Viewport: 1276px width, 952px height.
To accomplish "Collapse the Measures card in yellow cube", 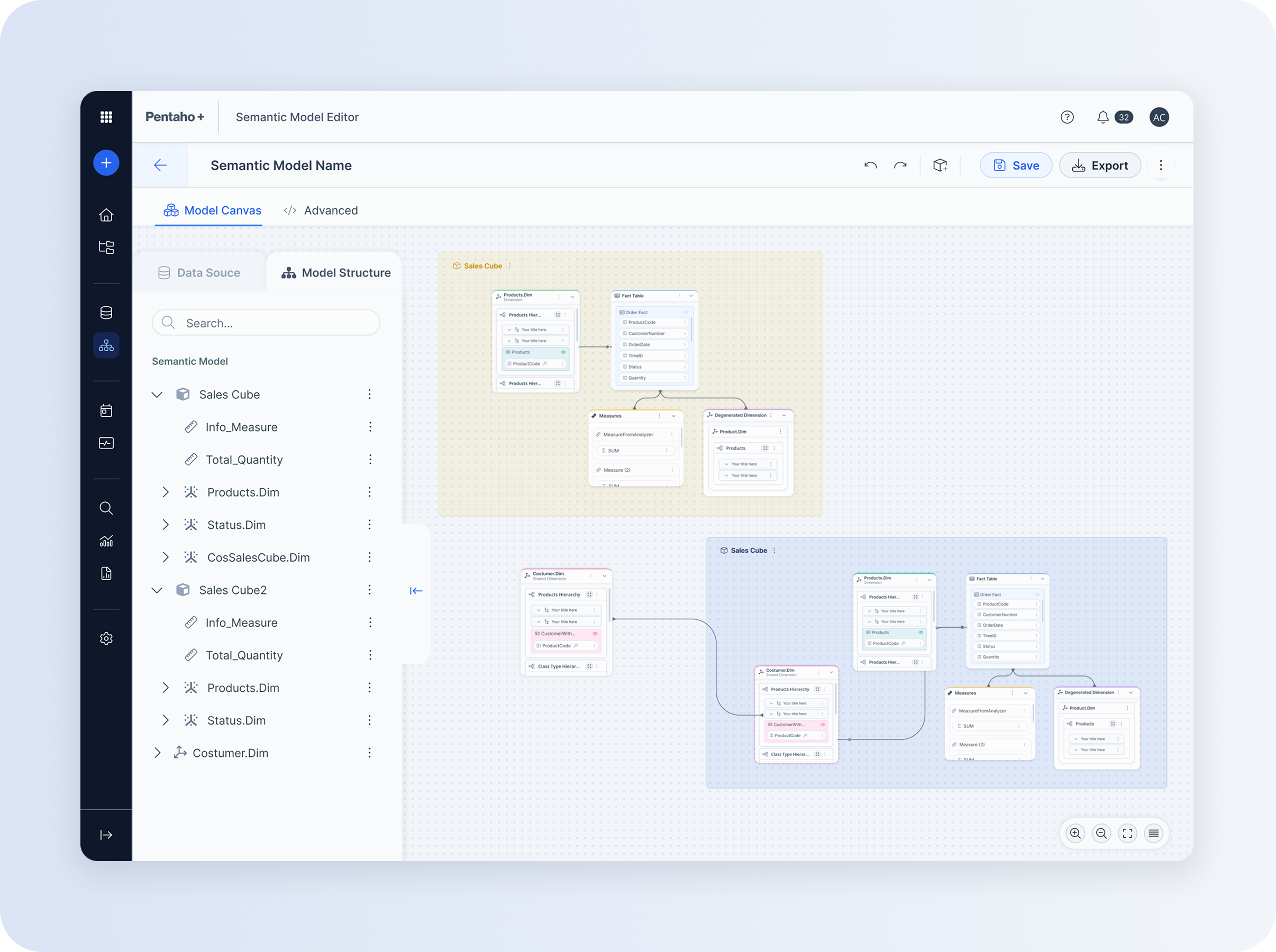I will click(x=673, y=416).
